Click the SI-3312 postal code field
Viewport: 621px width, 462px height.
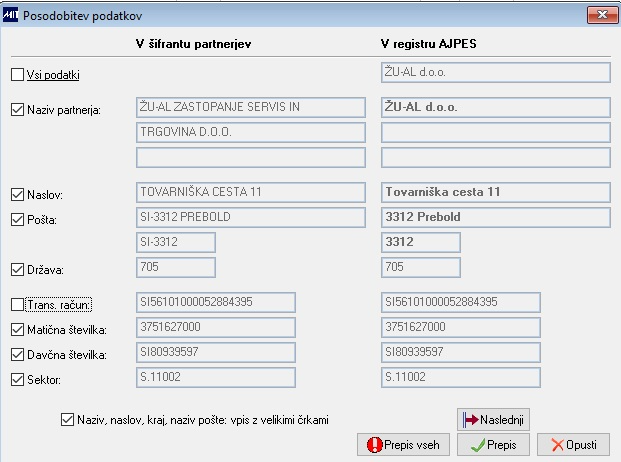176,242
